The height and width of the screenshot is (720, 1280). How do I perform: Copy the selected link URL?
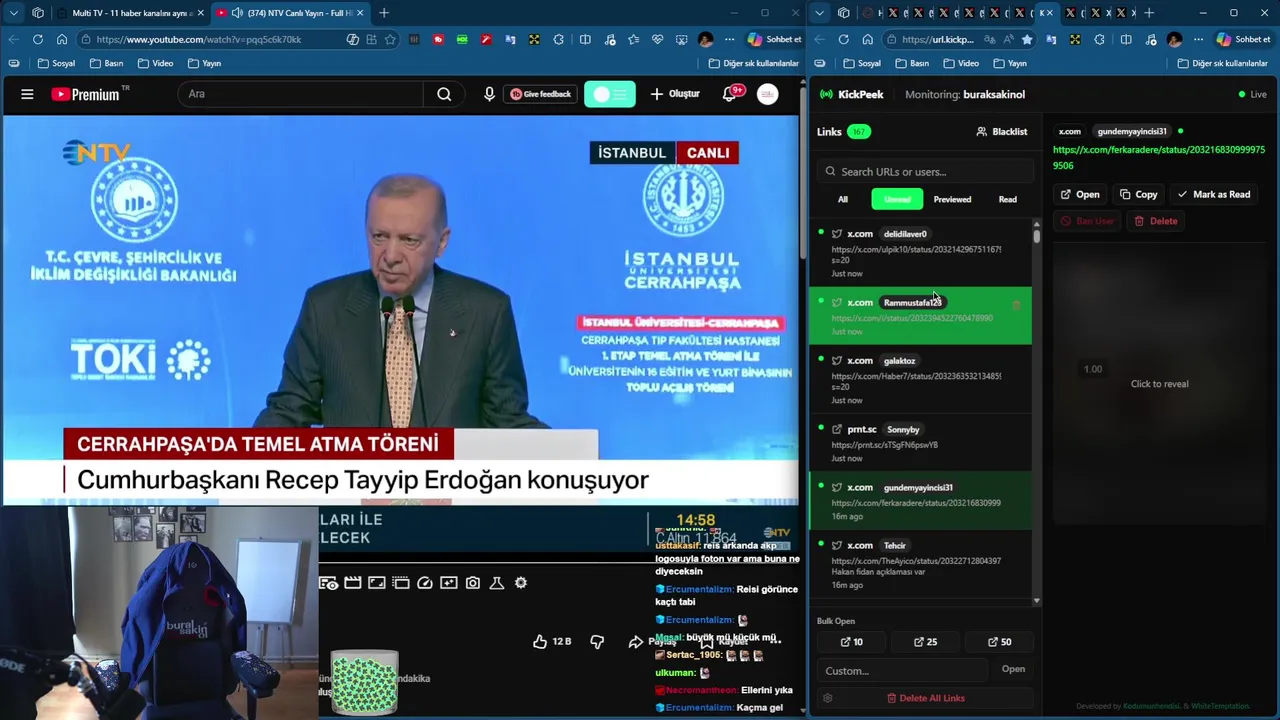point(1139,194)
